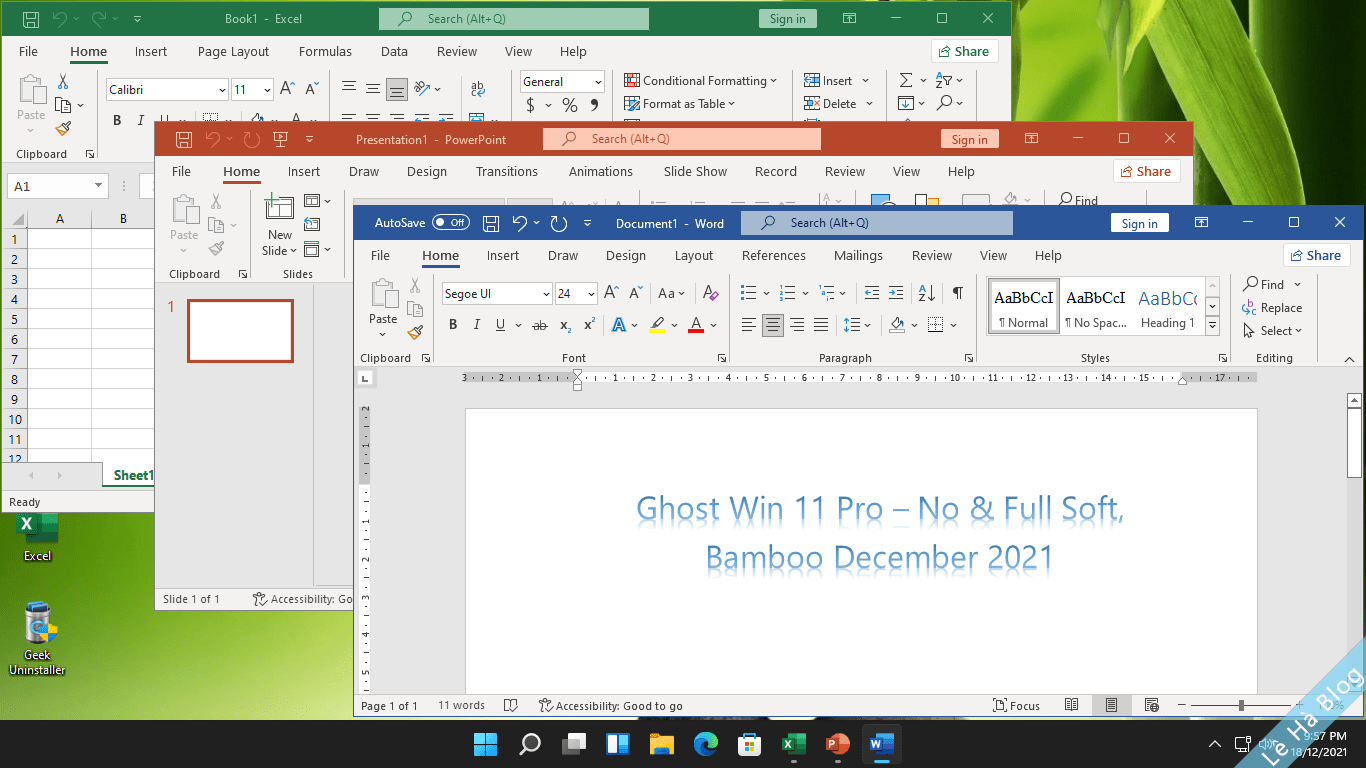
Task: Click Start From Beginning icon in PowerPoint
Action: (x=280, y=139)
